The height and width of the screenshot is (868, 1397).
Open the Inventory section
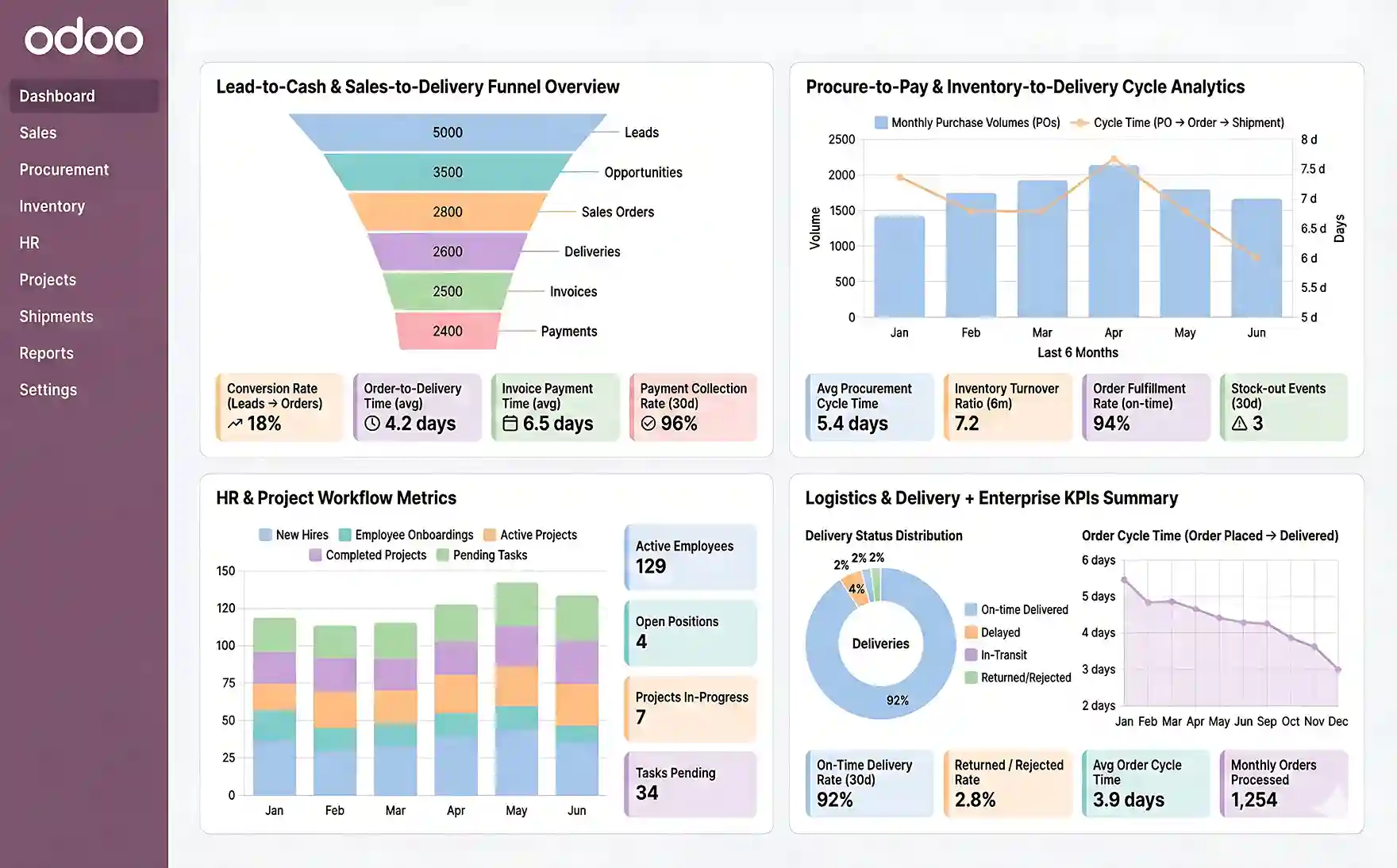click(x=52, y=206)
